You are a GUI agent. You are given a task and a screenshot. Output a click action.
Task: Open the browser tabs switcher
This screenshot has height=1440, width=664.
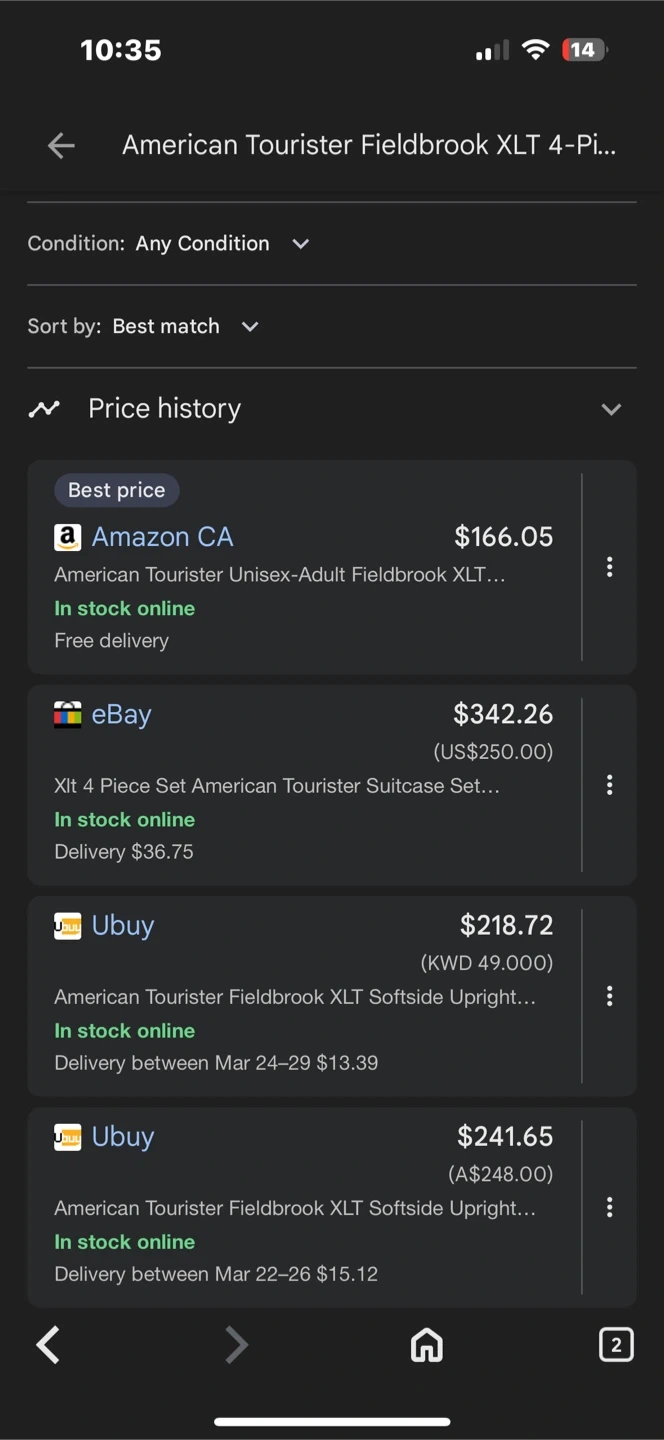(616, 1345)
